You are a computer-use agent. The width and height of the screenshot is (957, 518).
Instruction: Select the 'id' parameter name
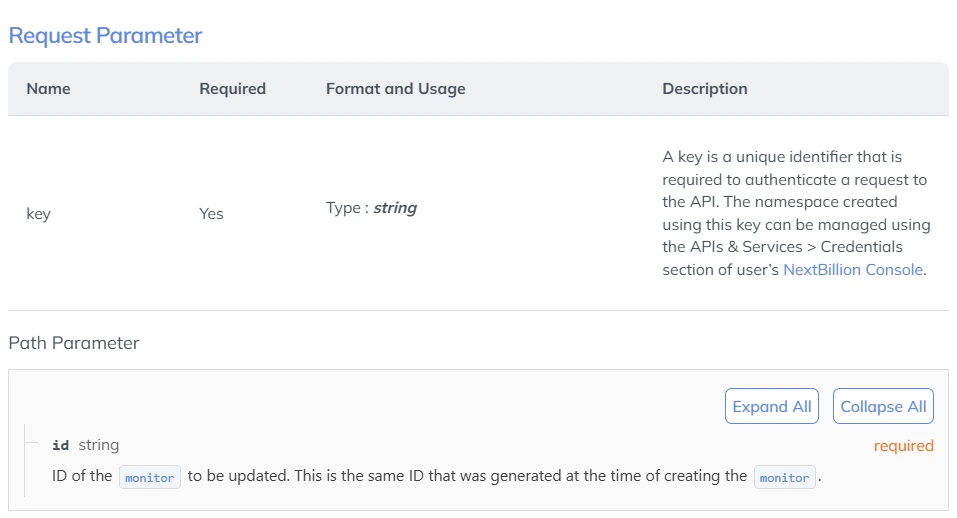click(x=60, y=445)
